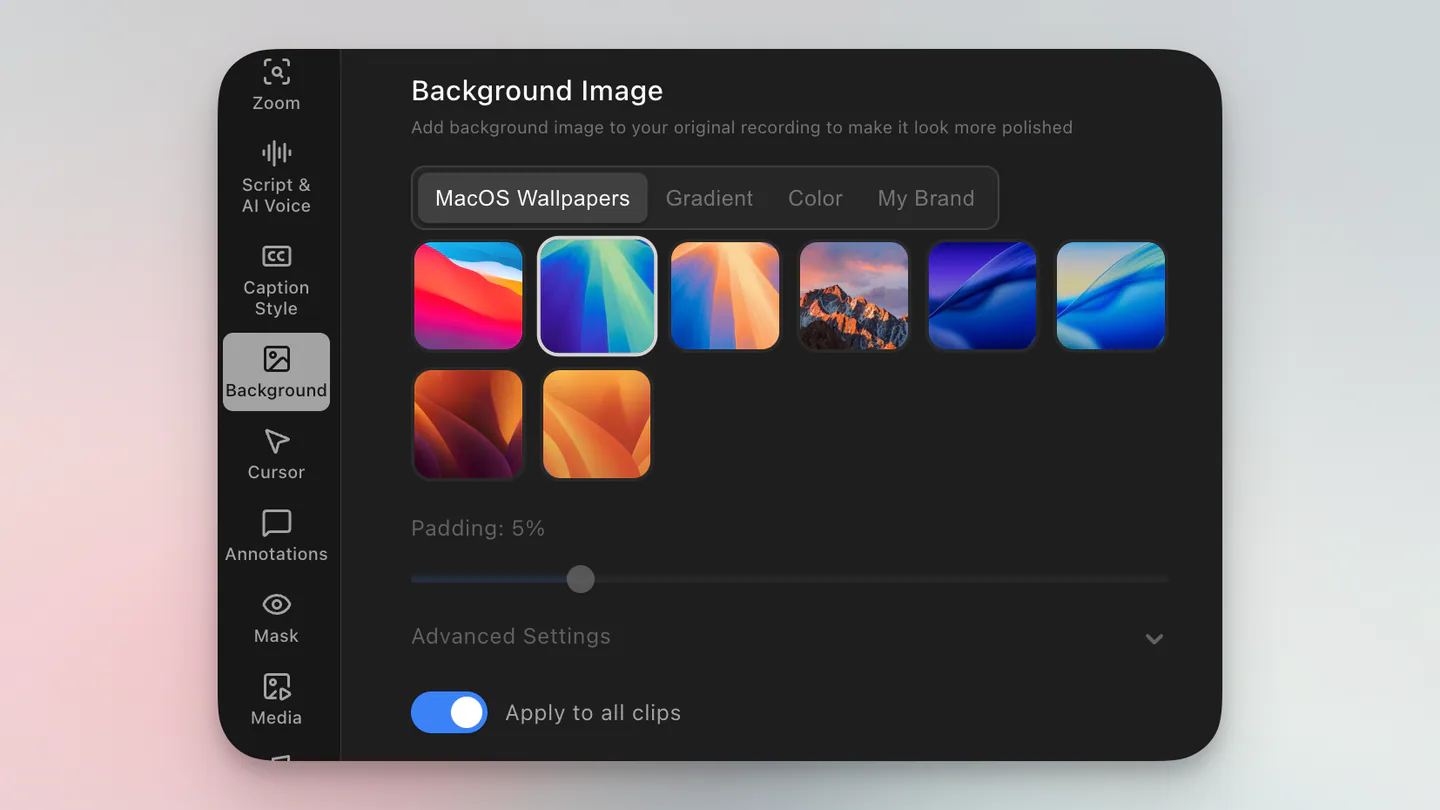
Task: Switch to the Gradient tab
Action: [709, 198]
